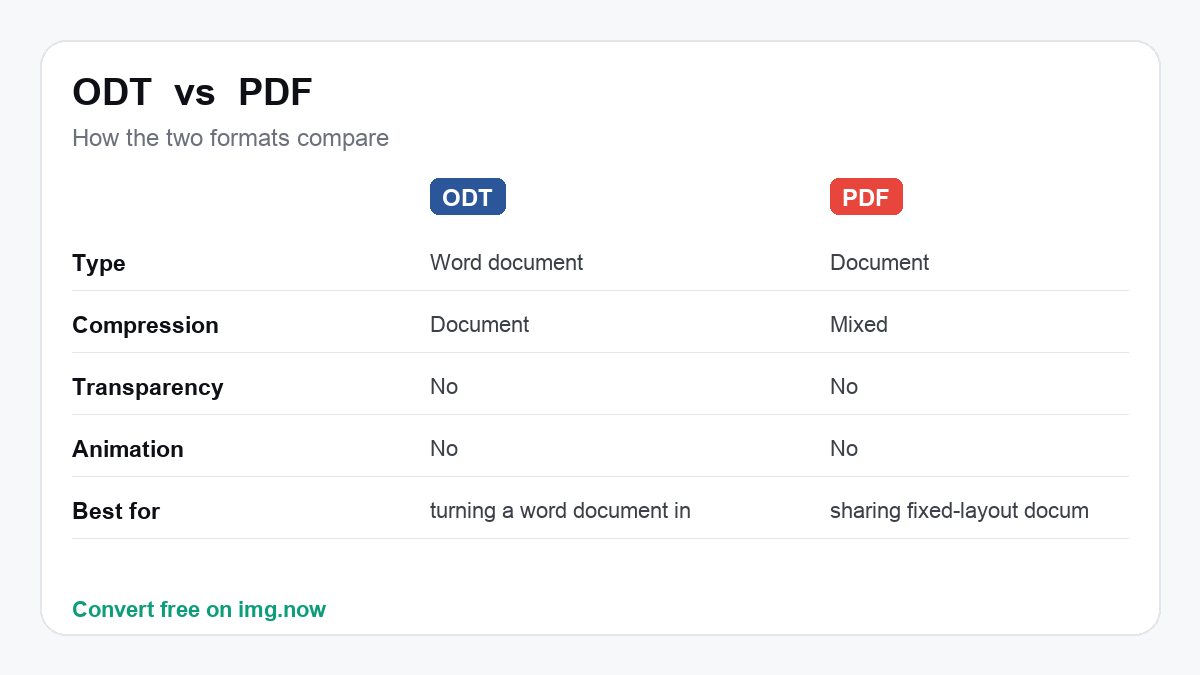Click the blue ODT format badge
Viewport: 1200px width, 675px height.
pyautogui.click(x=468, y=197)
